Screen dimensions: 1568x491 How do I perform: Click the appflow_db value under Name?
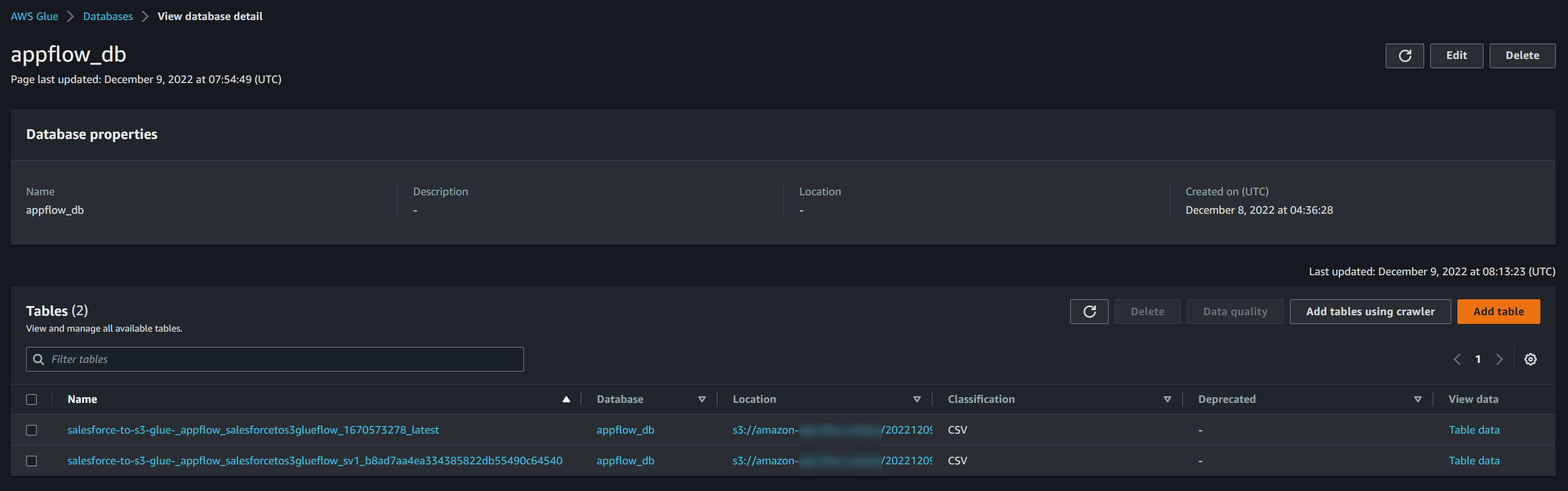point(55,210)
